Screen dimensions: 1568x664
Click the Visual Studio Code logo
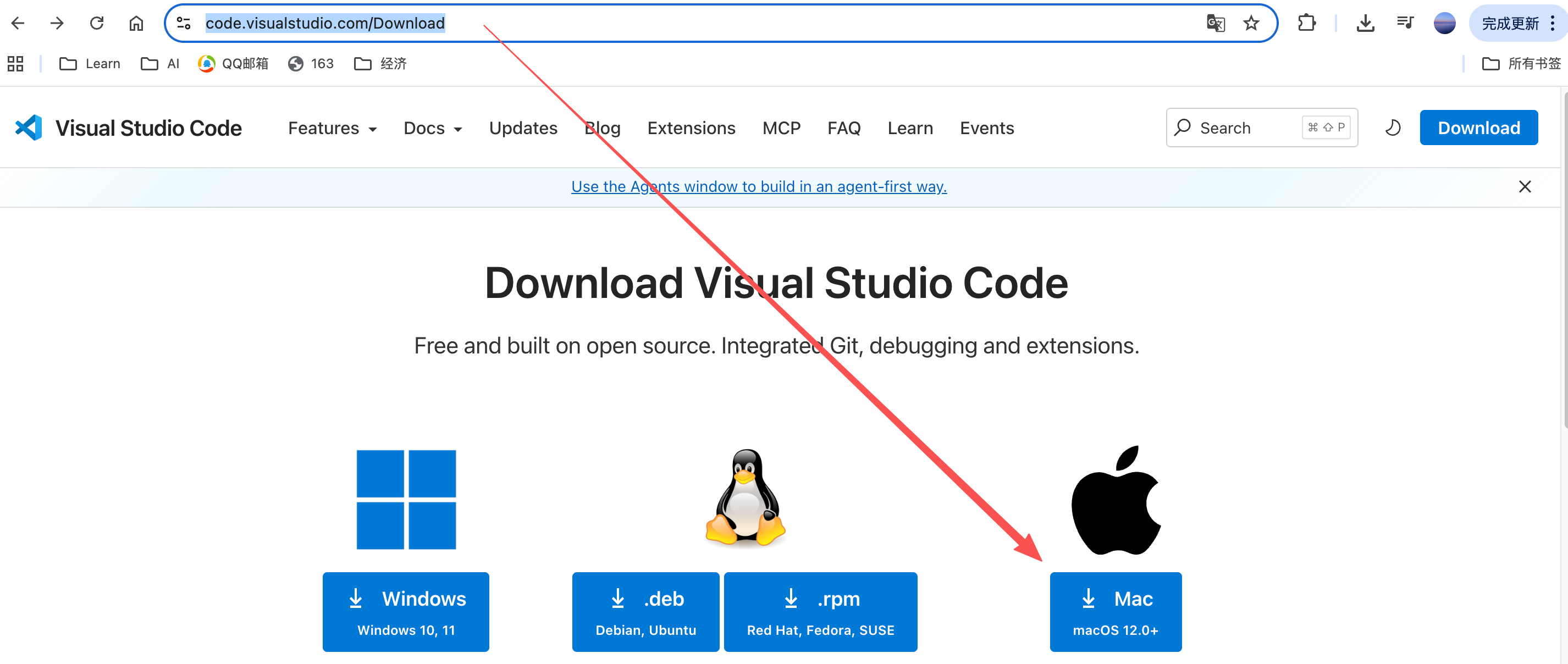29,128
